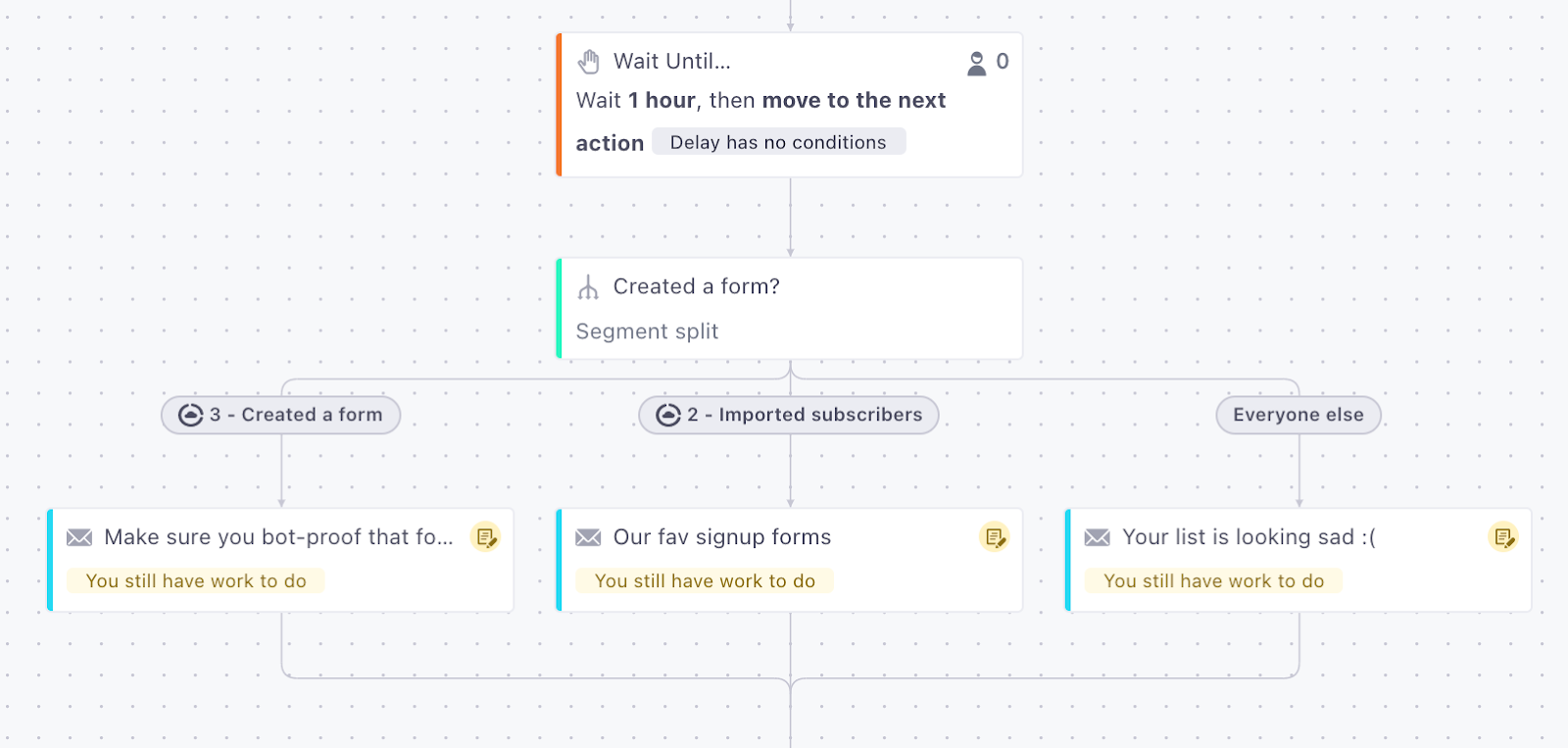Select the Everyone else branch label
The height and width of the screenshot is (748, 1568).
1298,415
